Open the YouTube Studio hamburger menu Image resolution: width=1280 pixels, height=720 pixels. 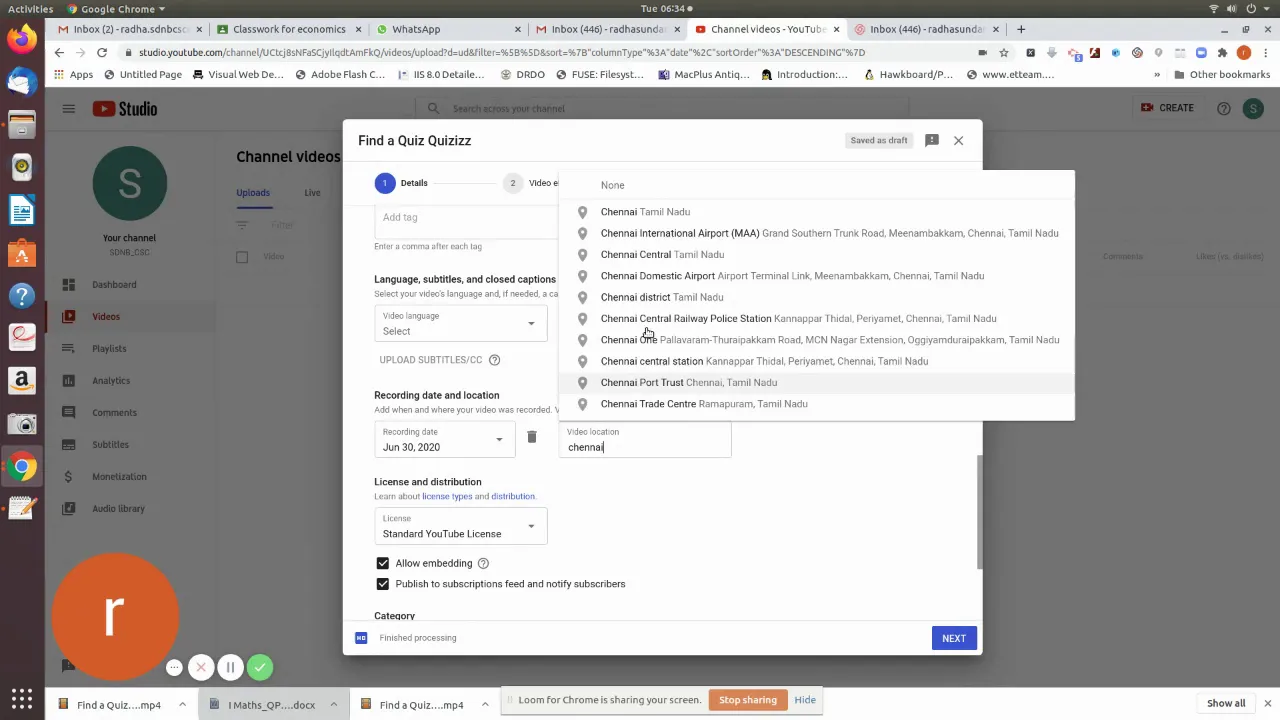coord(68,108)
